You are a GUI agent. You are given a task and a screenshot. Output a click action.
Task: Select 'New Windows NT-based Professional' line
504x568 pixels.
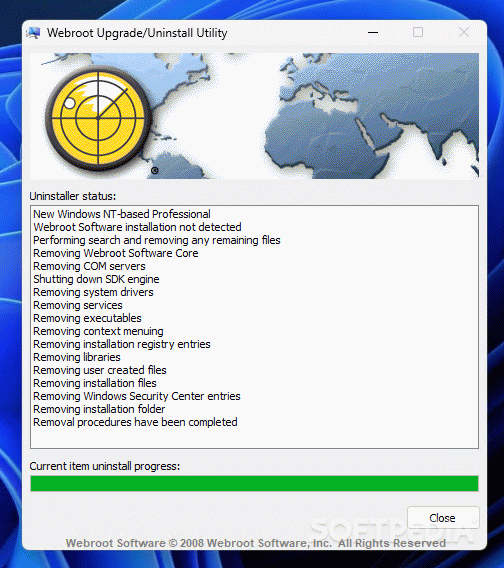122,214
